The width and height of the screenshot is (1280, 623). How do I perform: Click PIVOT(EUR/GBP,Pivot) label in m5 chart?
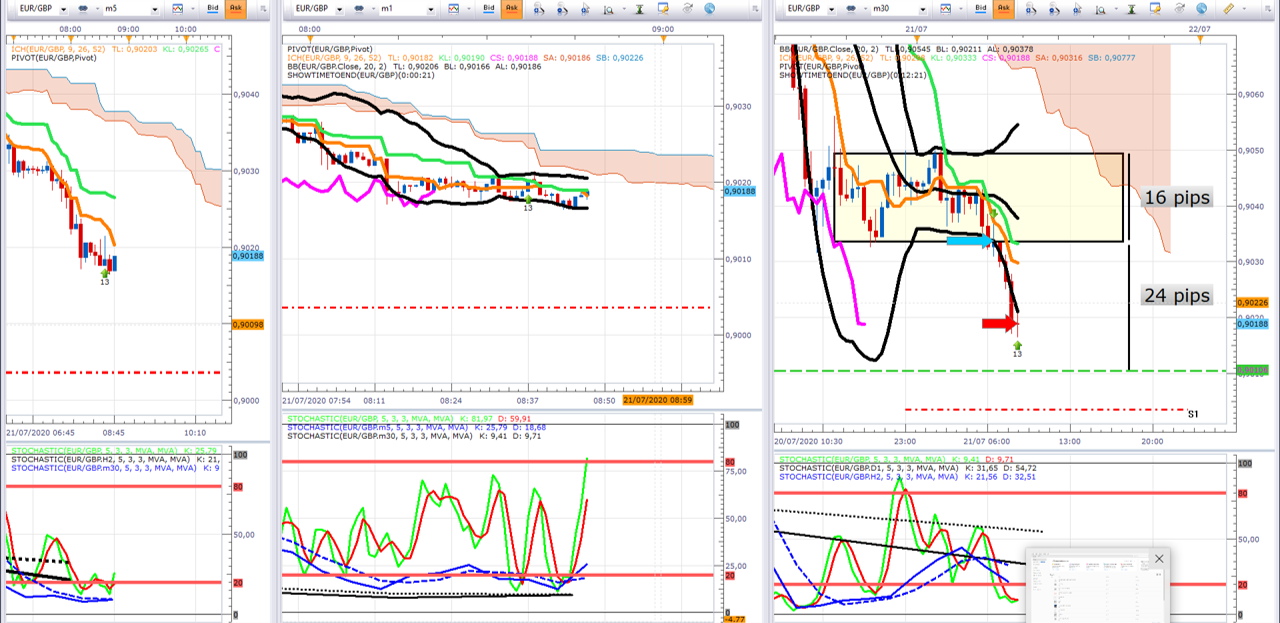[52, 59]
